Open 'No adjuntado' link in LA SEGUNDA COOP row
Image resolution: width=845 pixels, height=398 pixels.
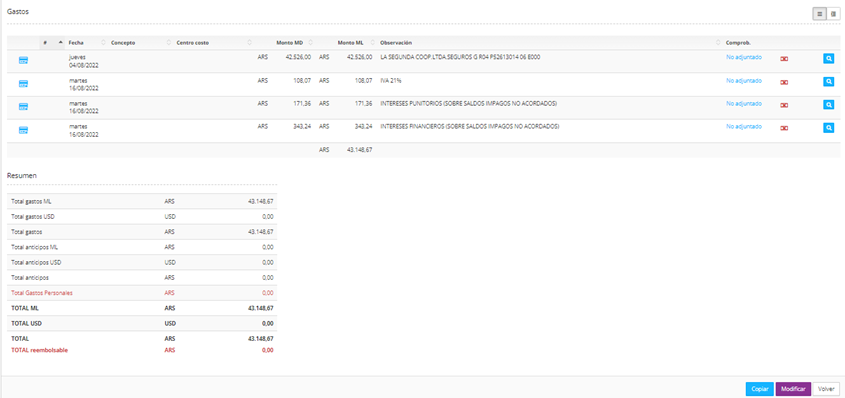[x=744, y=57]
